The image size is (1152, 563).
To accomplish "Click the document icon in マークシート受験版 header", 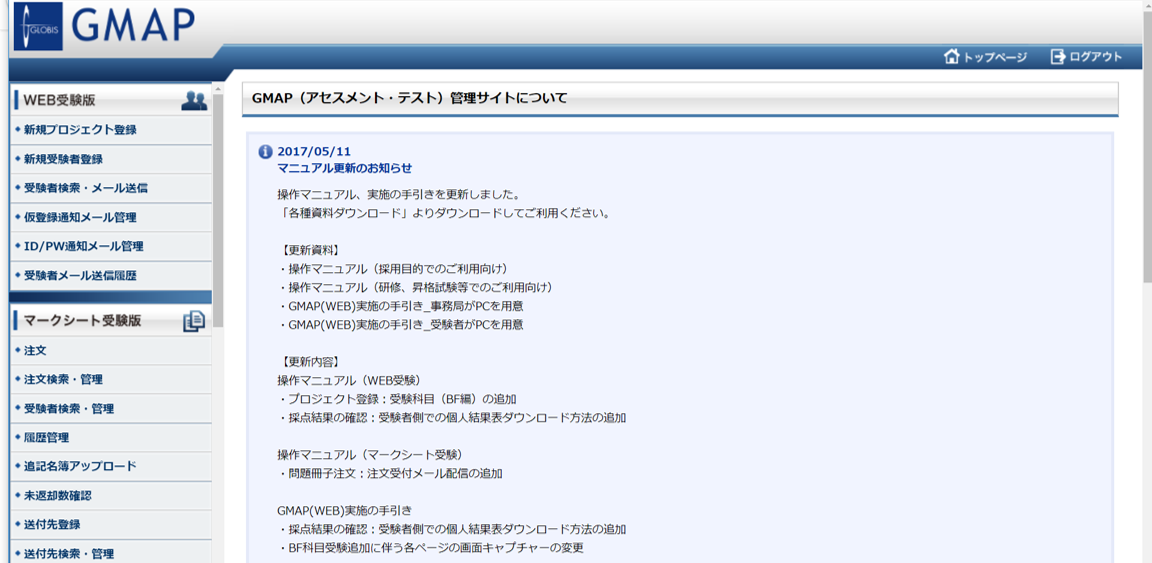I will point(194,321).
